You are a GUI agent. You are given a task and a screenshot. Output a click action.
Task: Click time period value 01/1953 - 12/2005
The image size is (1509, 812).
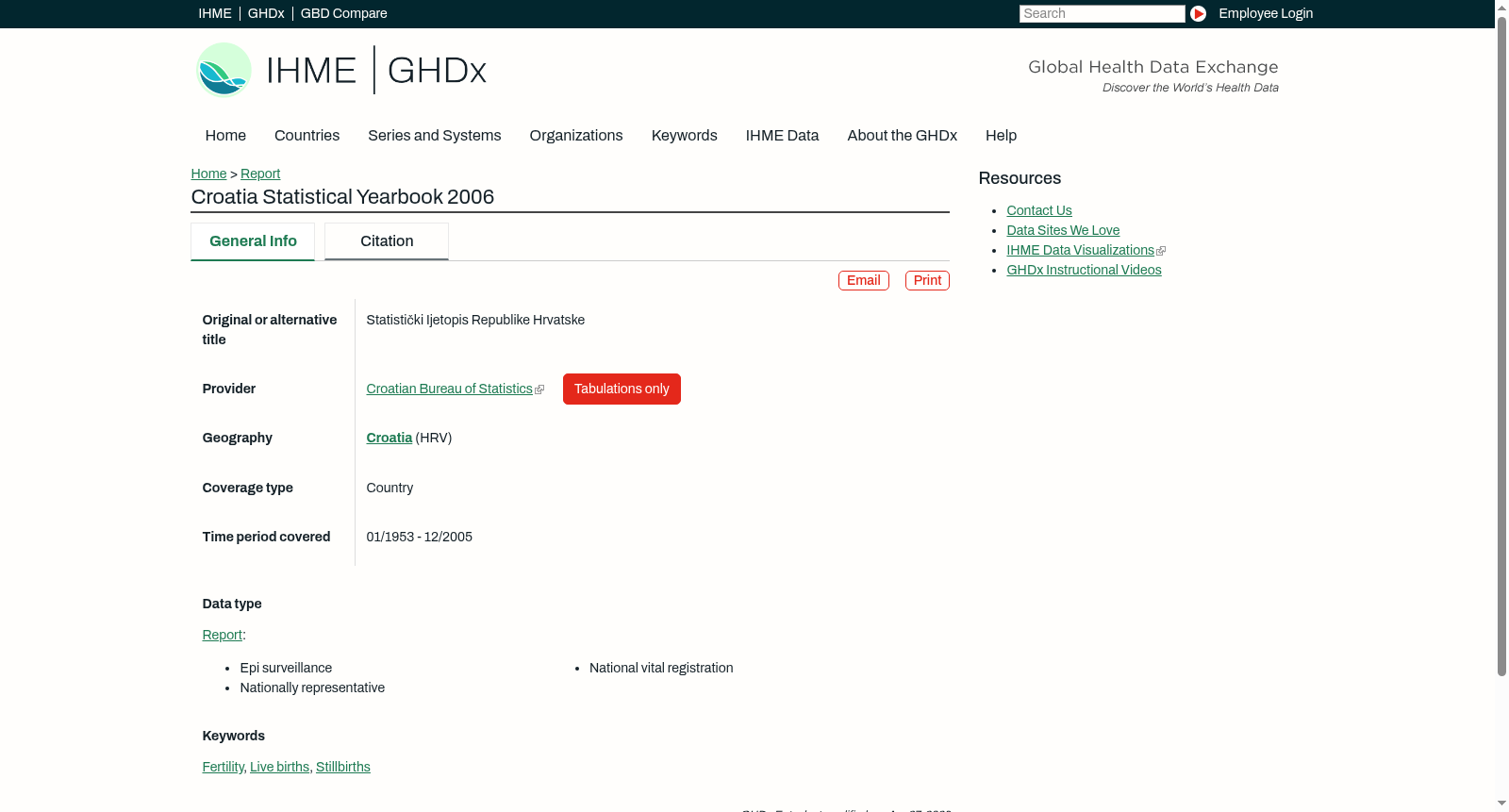(419, 537)
